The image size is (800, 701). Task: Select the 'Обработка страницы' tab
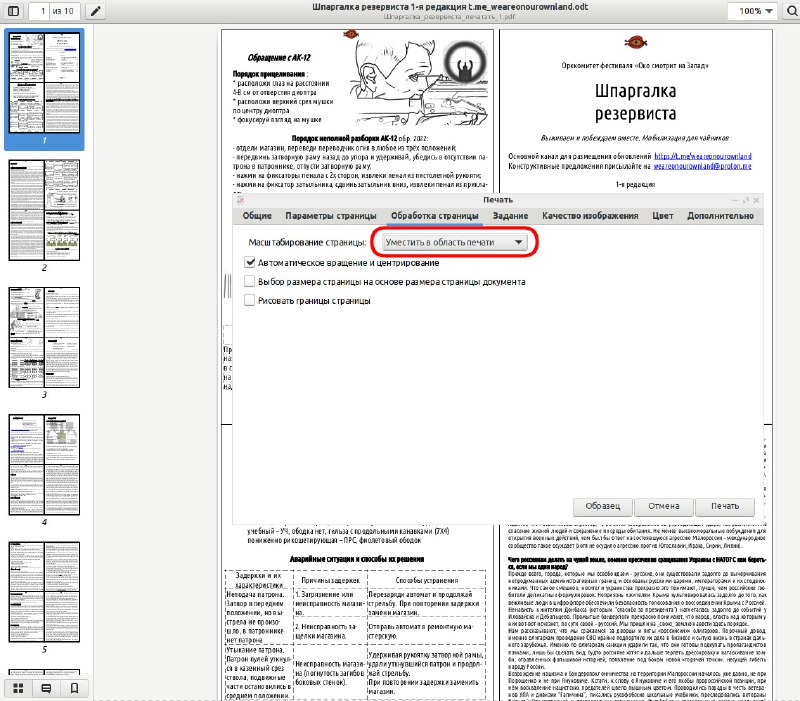(x=435, y=216)
